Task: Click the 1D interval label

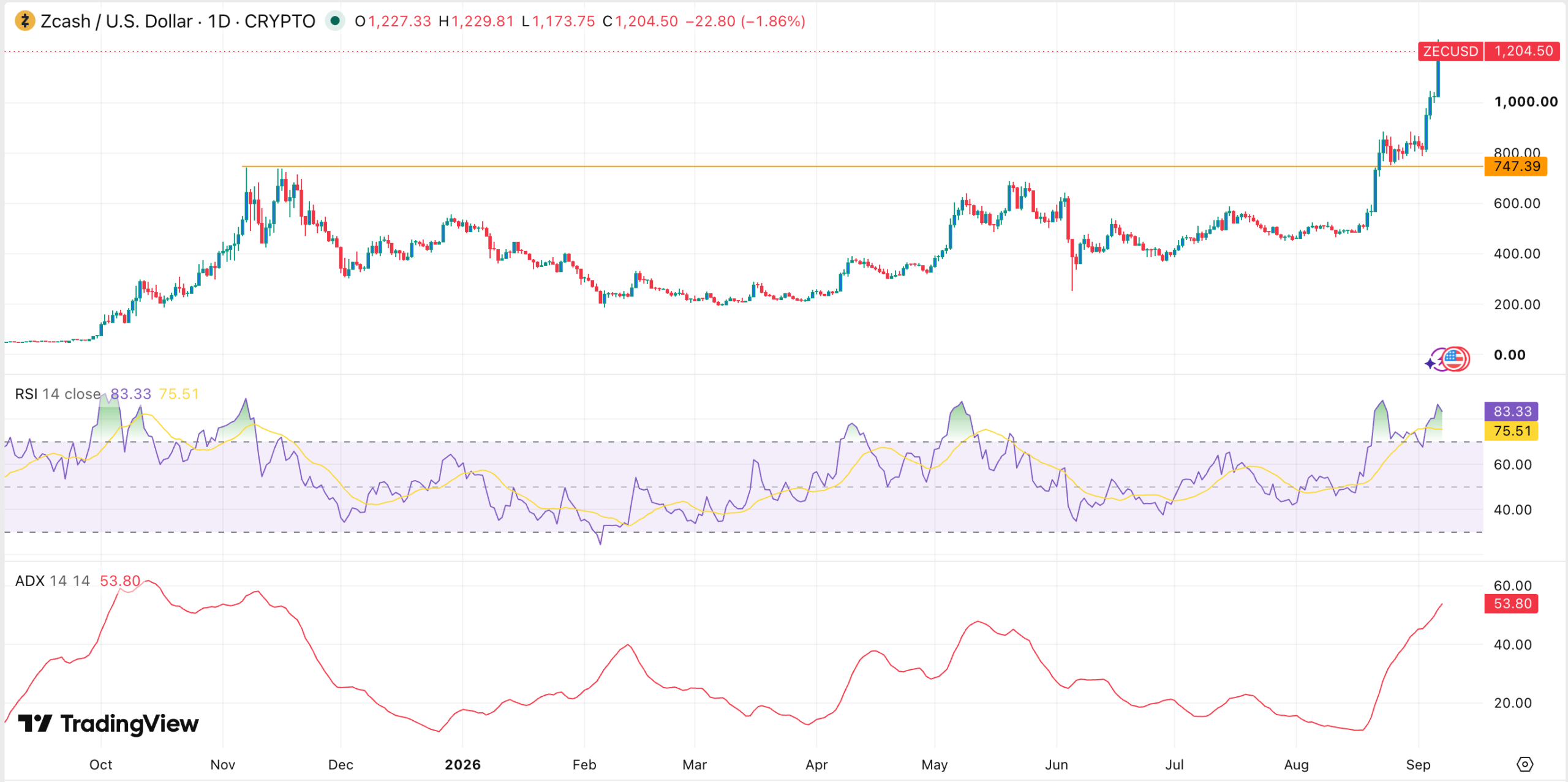Action: [219, 21]
